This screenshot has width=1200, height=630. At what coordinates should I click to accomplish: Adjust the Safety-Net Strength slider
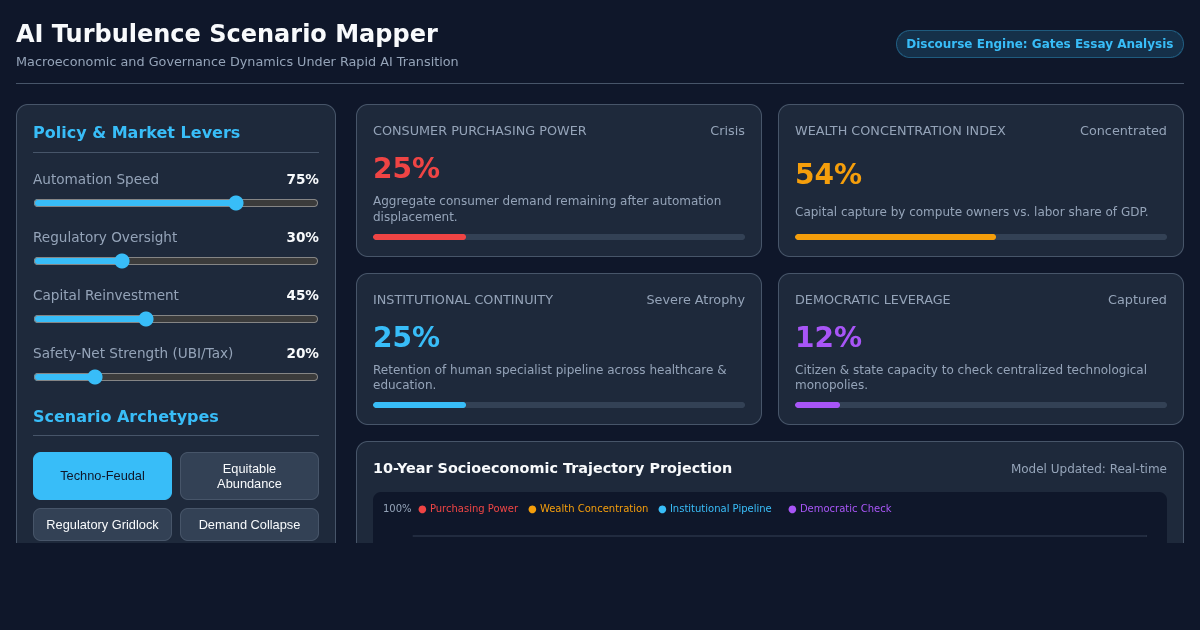(x=176, y=377)
